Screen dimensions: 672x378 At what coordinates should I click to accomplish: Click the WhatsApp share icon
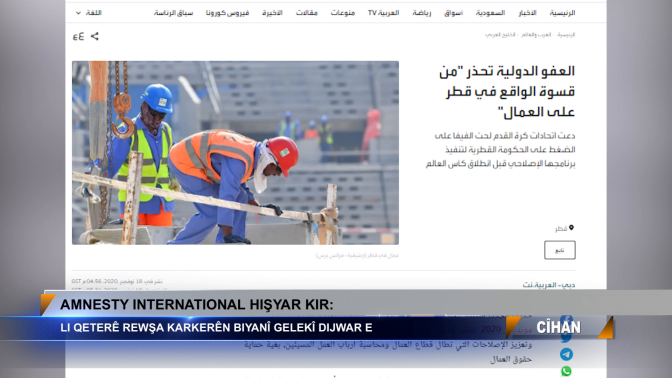(x=566, y=371)
